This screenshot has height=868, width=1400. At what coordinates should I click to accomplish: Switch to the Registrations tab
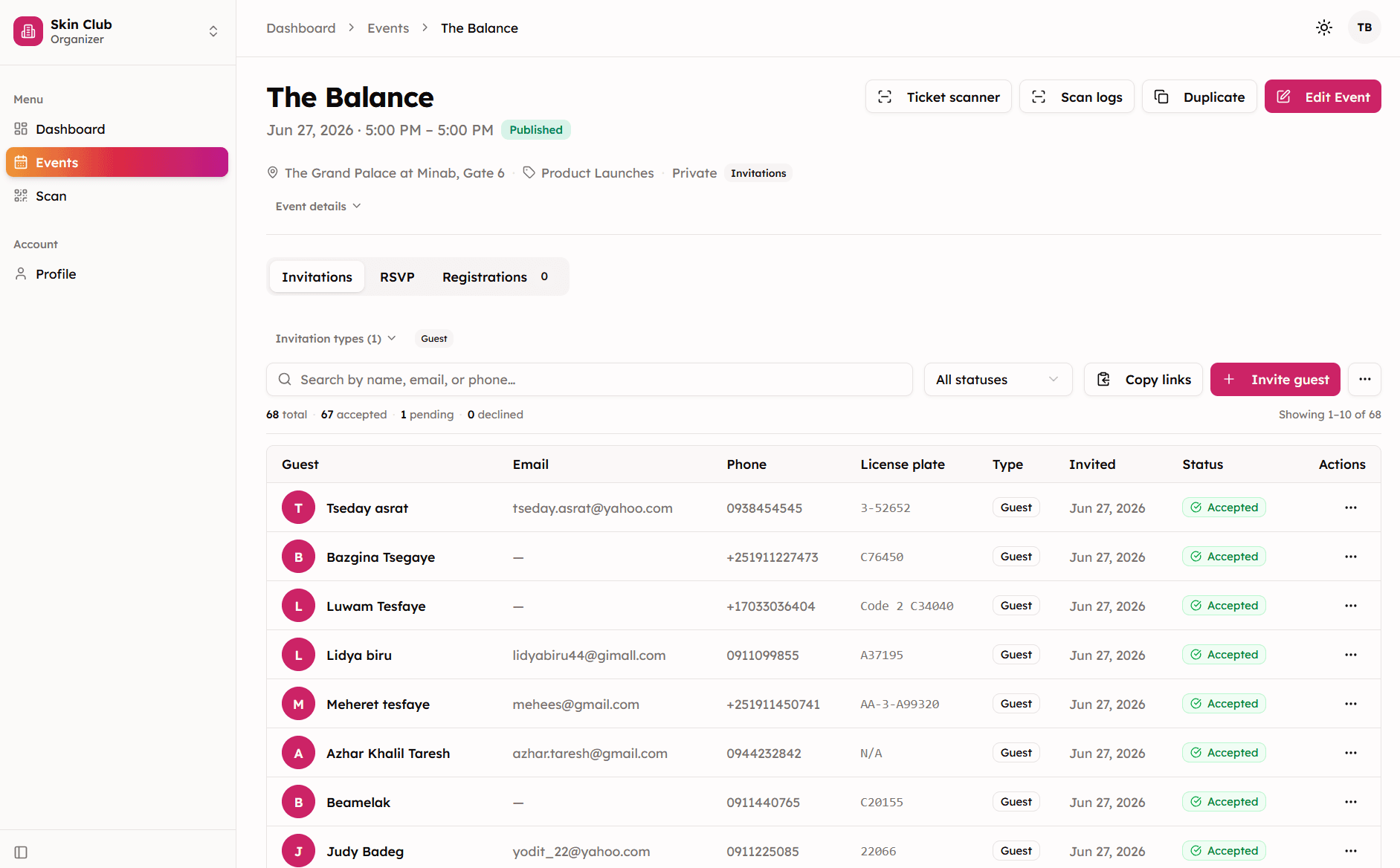495,277
